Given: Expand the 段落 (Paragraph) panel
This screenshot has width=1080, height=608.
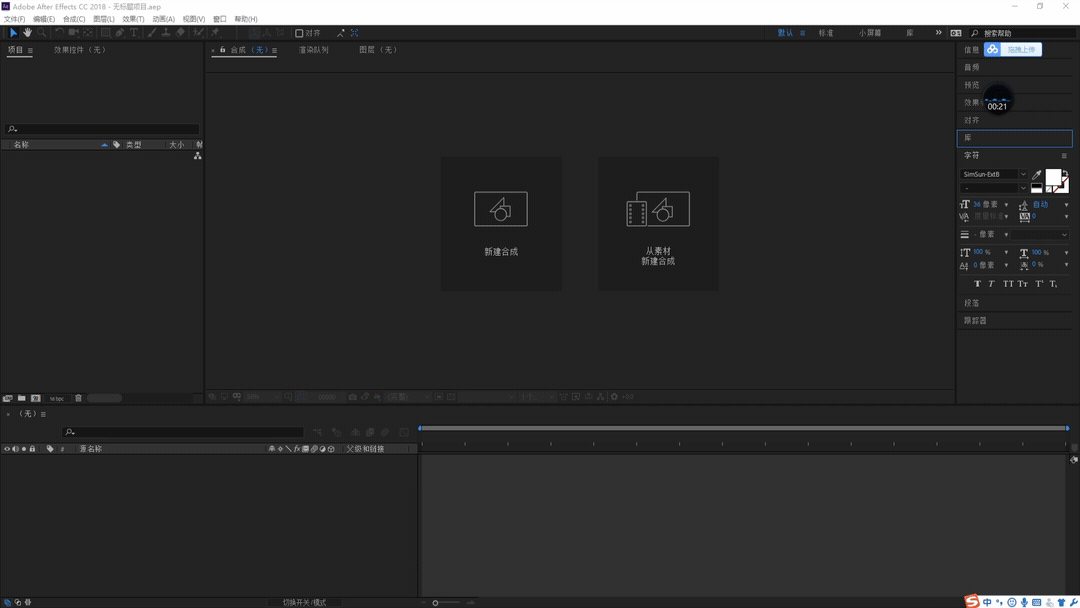Looking at the screenshot, I should point(972,303).
